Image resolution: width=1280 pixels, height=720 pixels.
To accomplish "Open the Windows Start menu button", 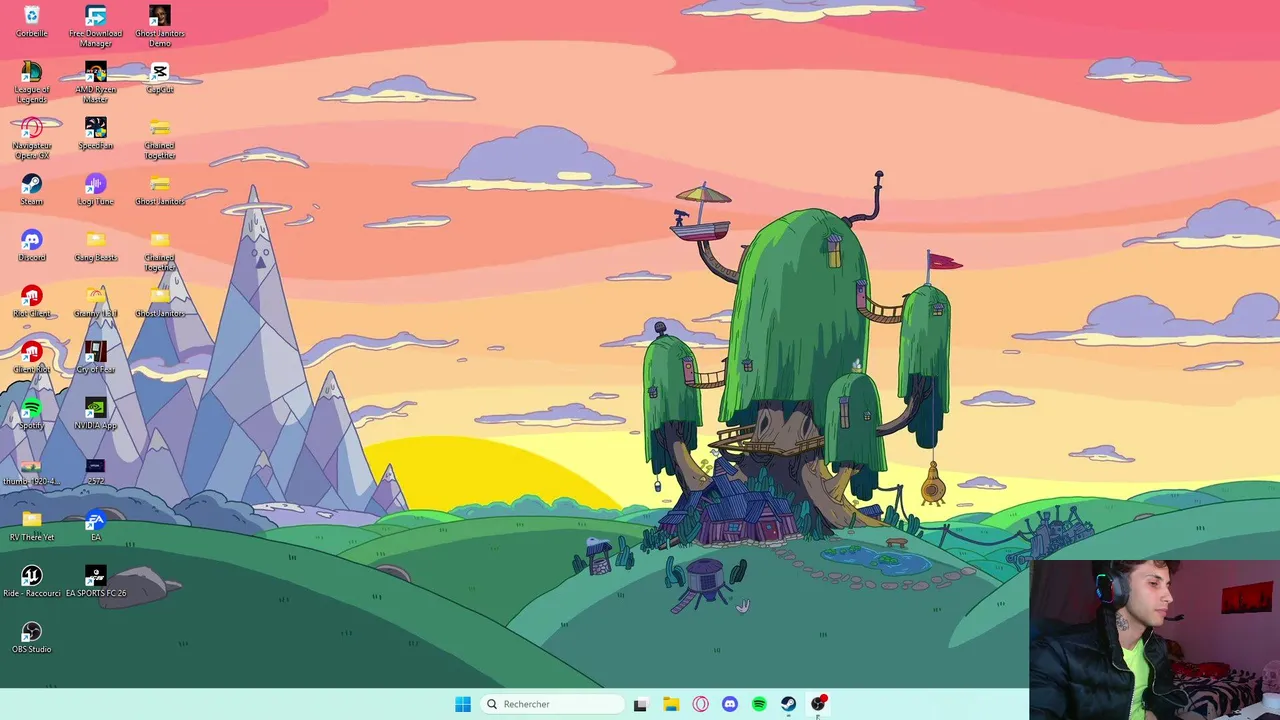I will (463, 704).
